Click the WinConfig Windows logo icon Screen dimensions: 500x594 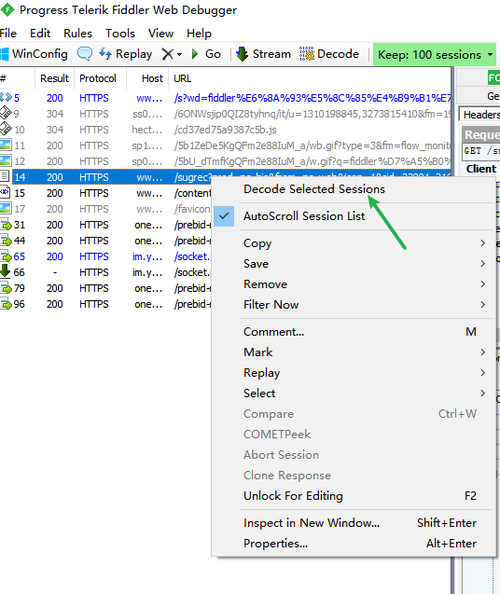pyautogui.click(x=4, y=54)
